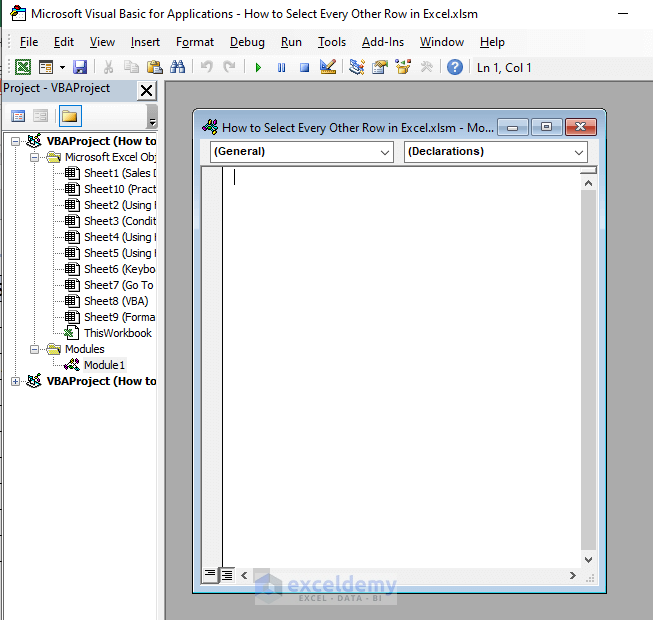This screenshot has height=620, width=653.
Task: Collapse the first VBAProject tree node
Action: coord(15,142)
